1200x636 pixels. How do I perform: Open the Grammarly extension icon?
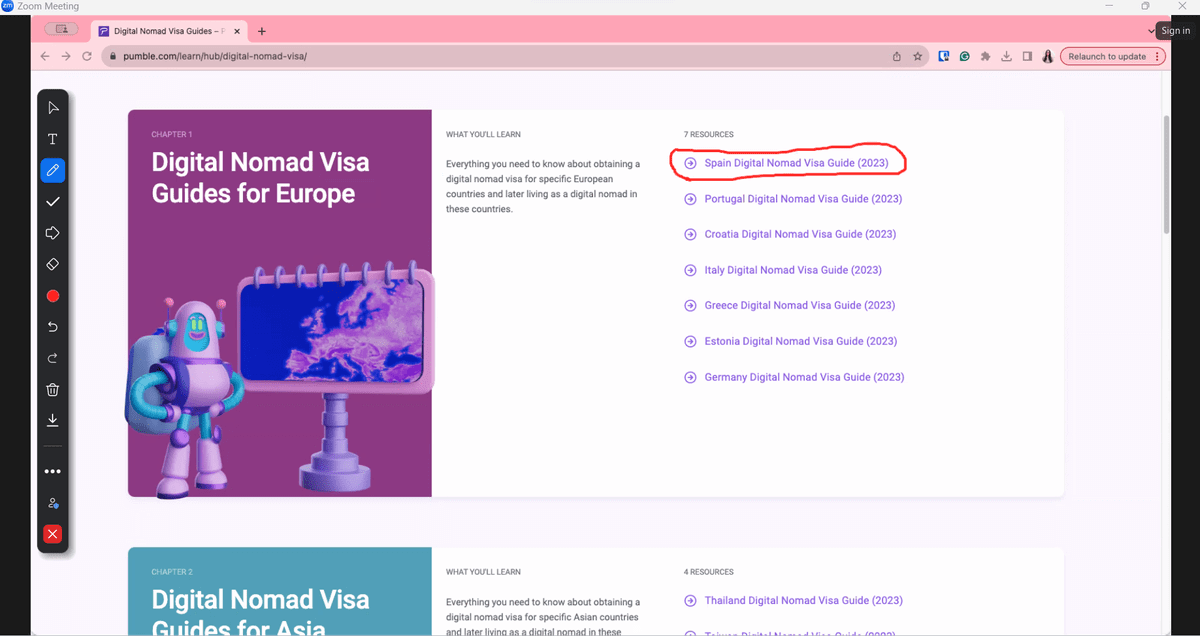(964, 56)
